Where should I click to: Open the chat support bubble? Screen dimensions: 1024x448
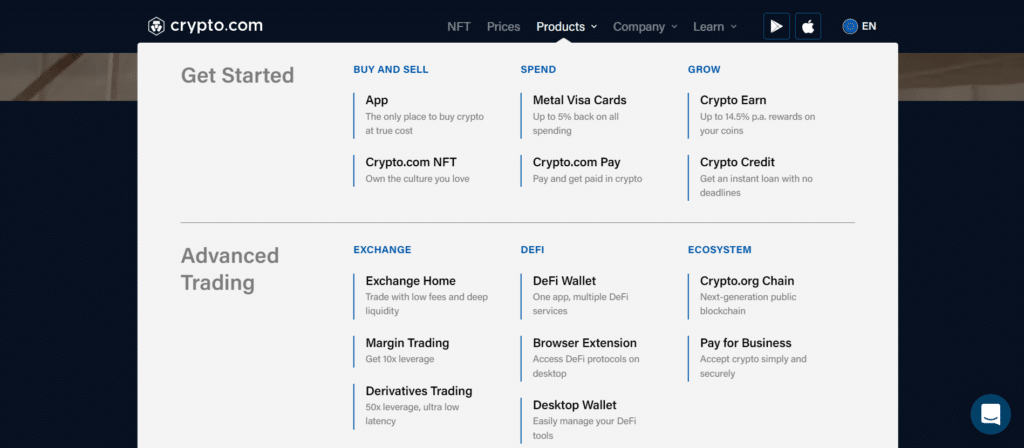tap(990, 414)
